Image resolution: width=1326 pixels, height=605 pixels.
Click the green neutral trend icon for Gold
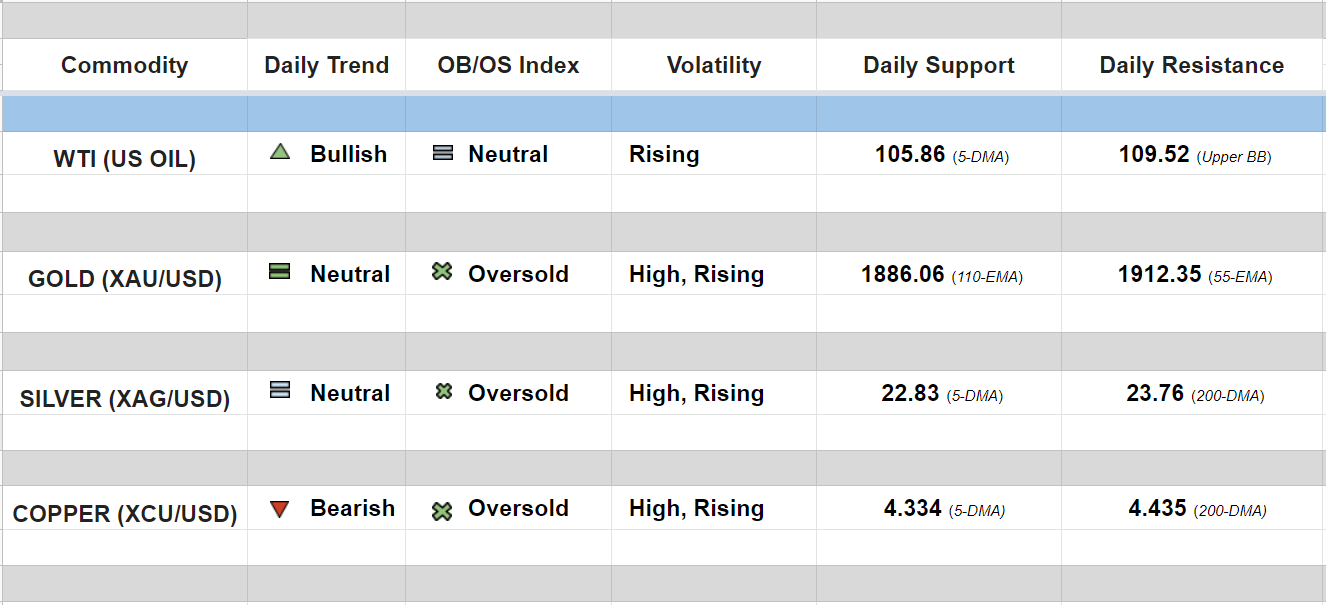[280, 272]
